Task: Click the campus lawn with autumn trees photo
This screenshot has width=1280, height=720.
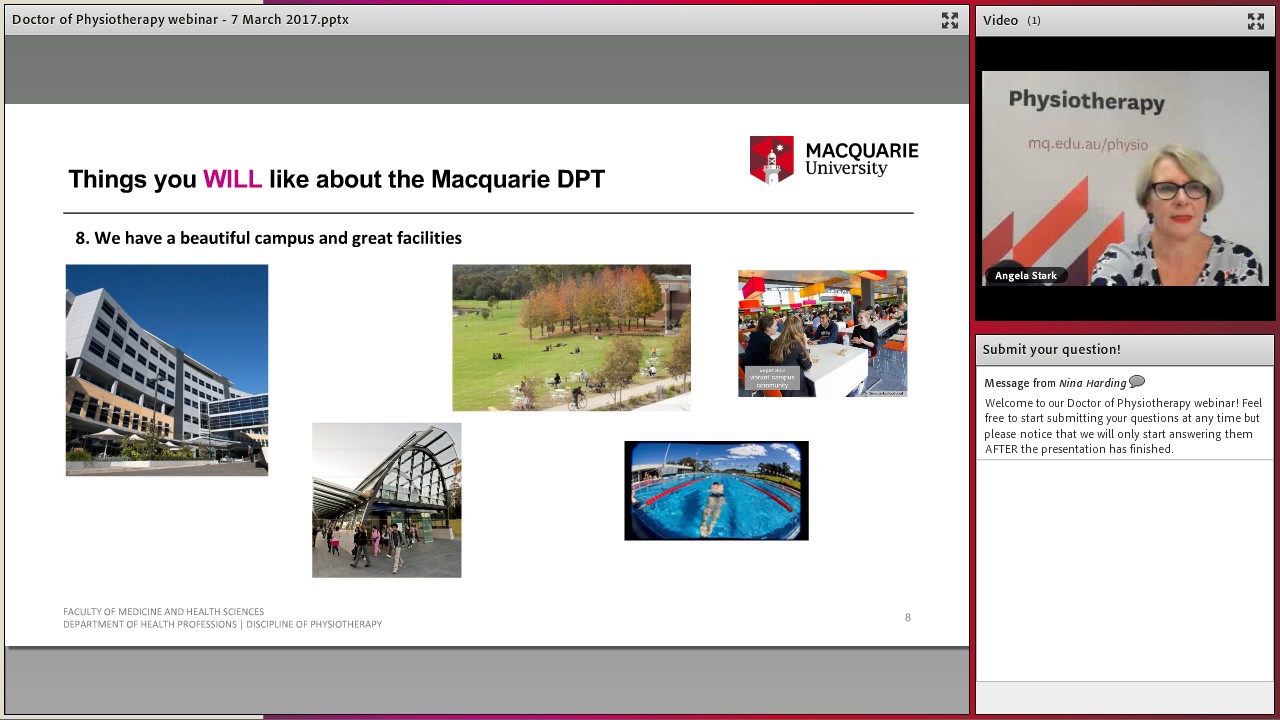Action: pos(571,338)
